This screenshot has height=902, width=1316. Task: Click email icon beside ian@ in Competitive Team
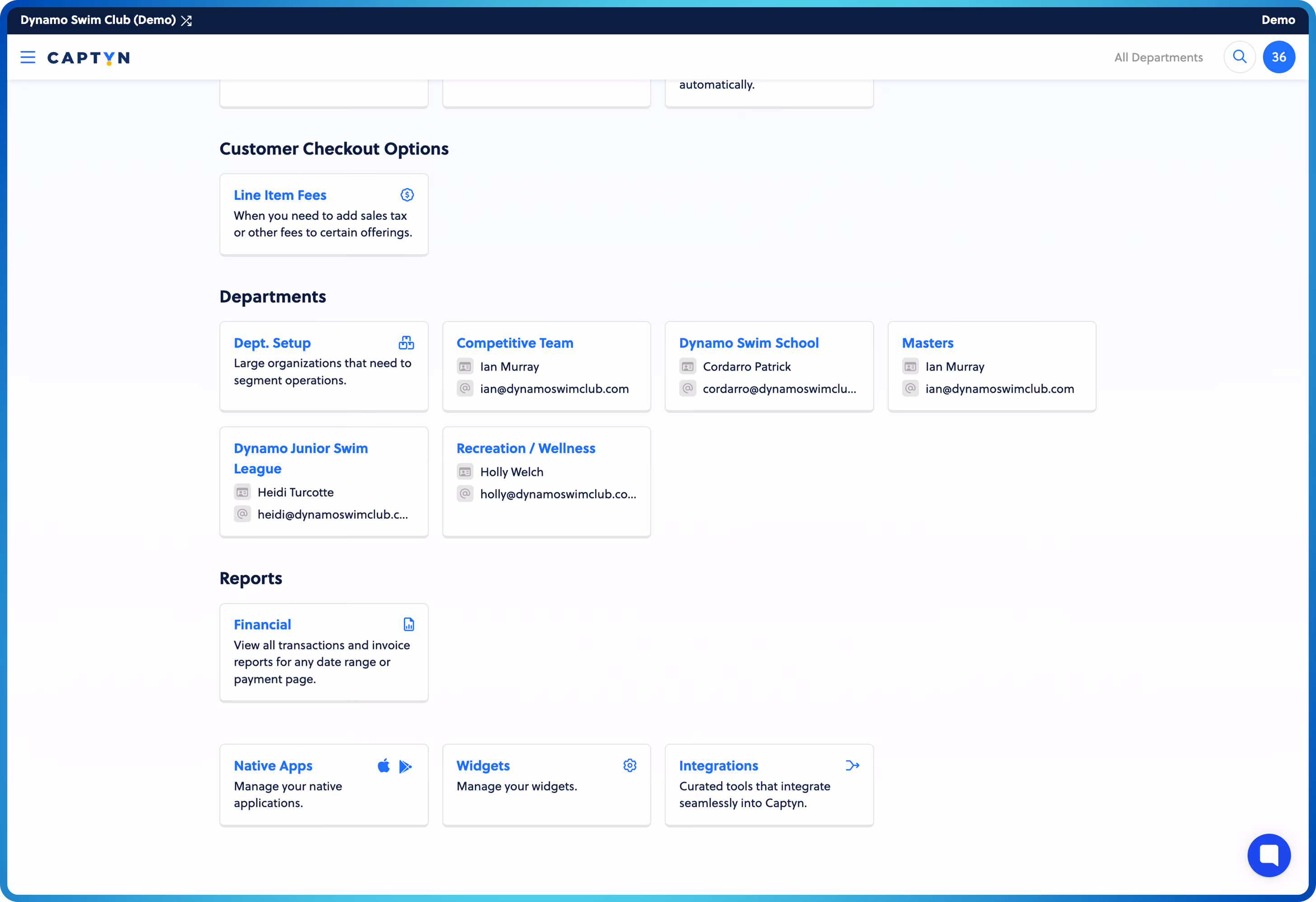[x=465, y=389]
